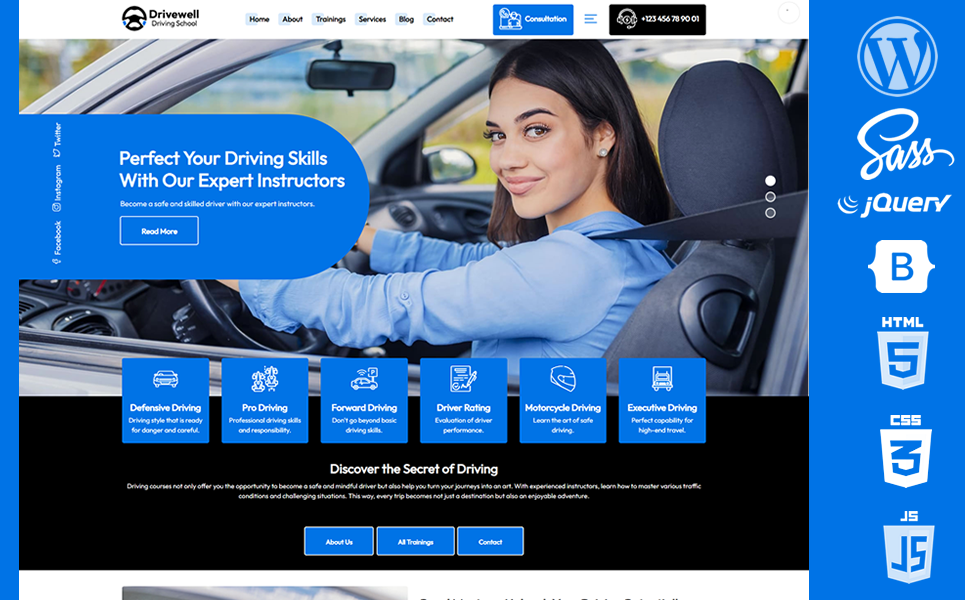Select the first slider dot indicator
This screenshot has width=965, height=600.
click(770, 181)
